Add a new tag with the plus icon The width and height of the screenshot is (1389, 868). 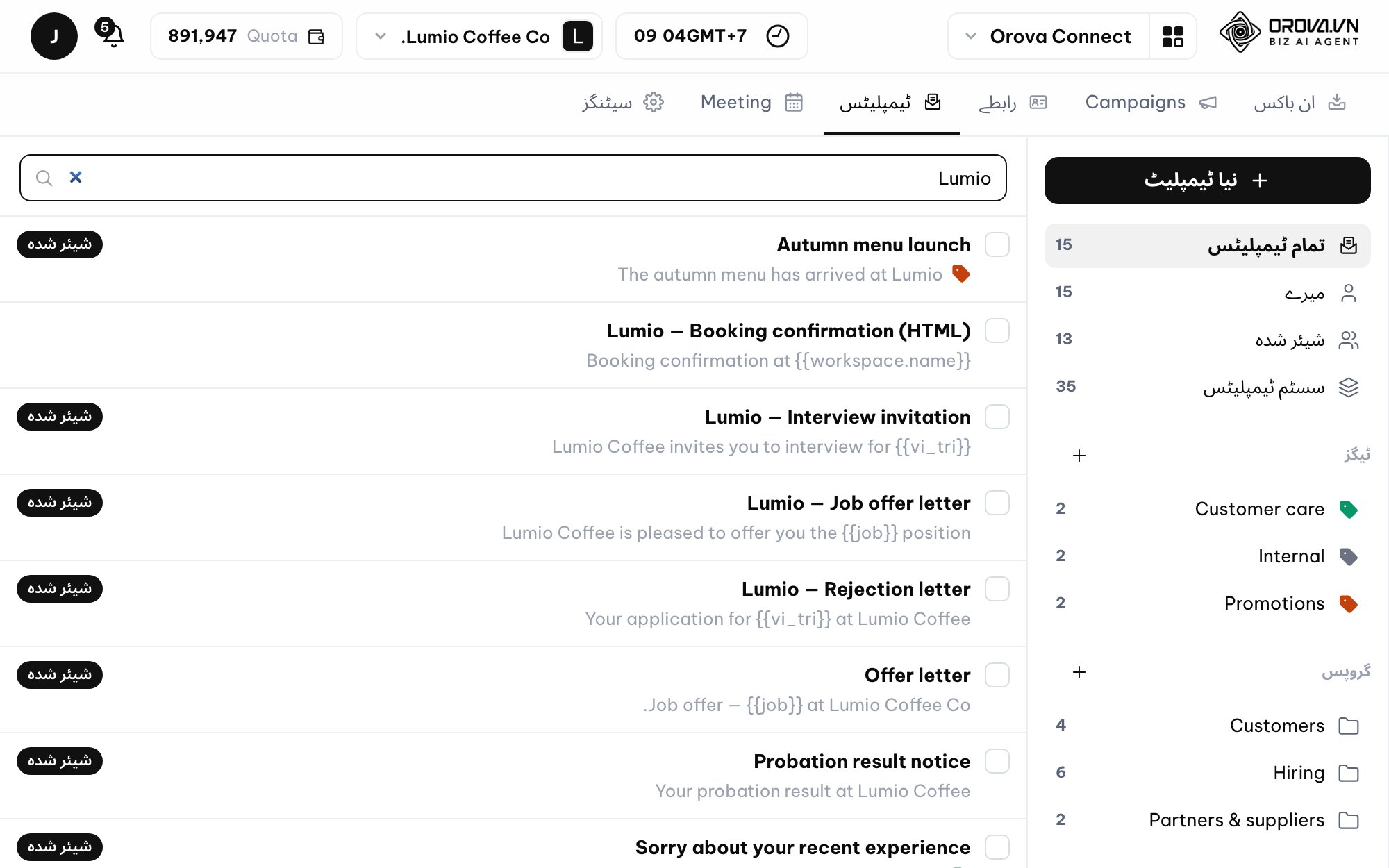pyautogui.click(x=1079, y=456)
